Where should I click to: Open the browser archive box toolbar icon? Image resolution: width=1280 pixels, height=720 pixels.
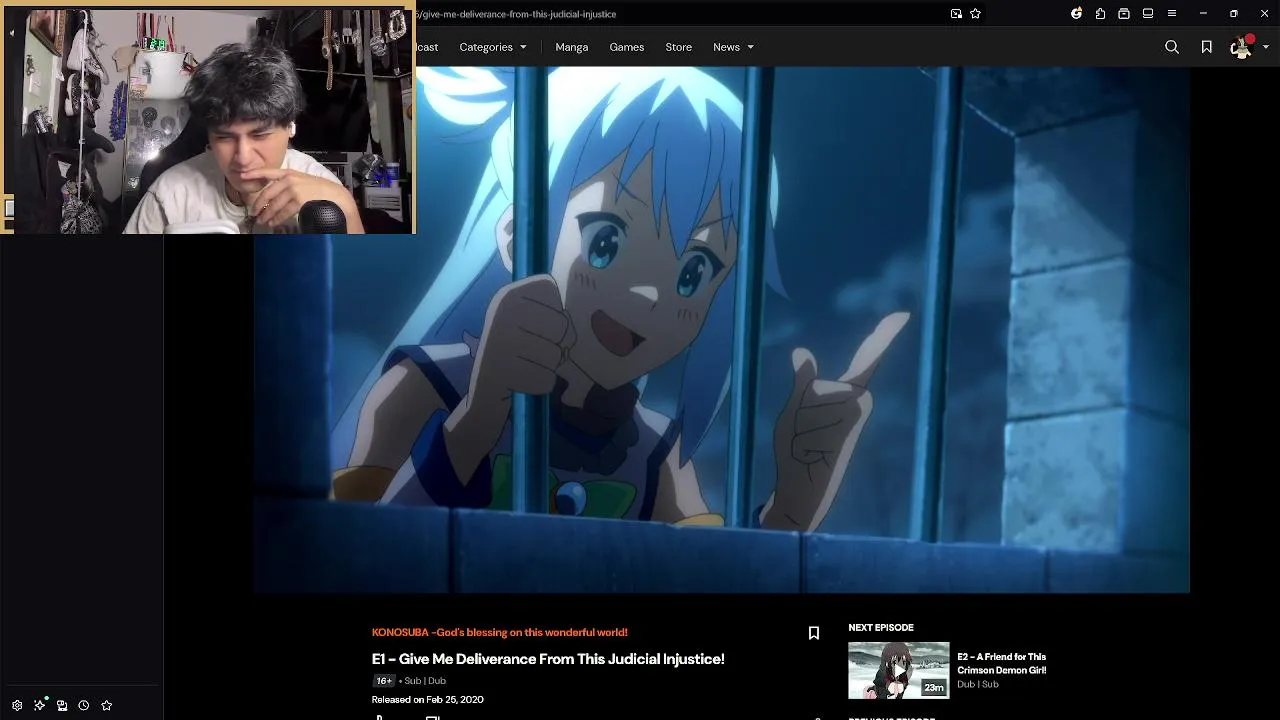1124,14
